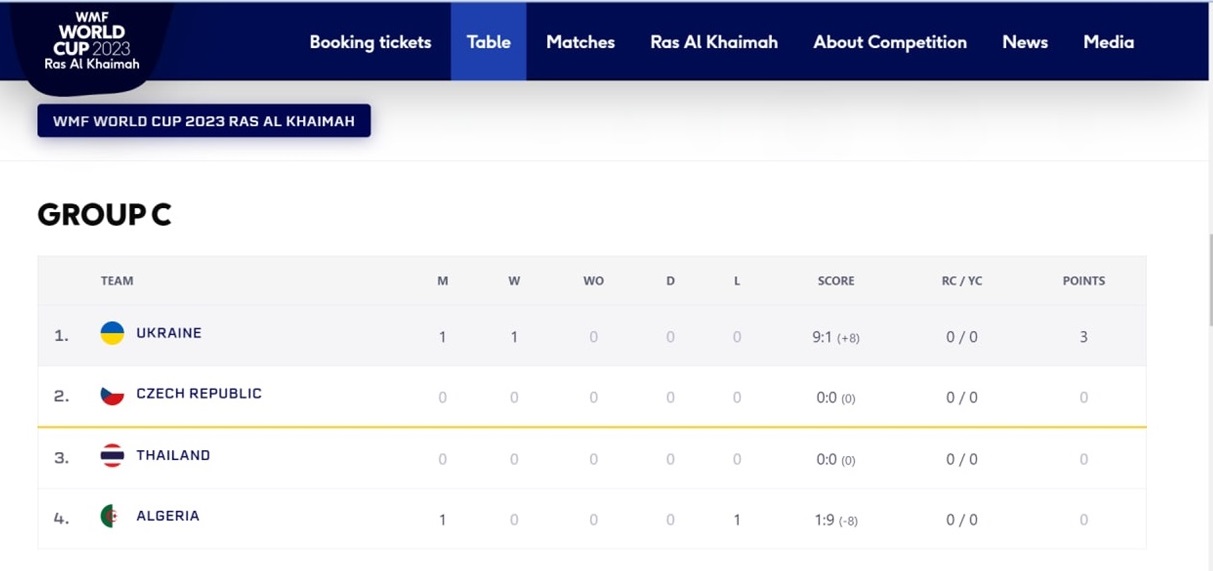
Task: Click the Czech Republic flag icon
Action: point(112,394)
